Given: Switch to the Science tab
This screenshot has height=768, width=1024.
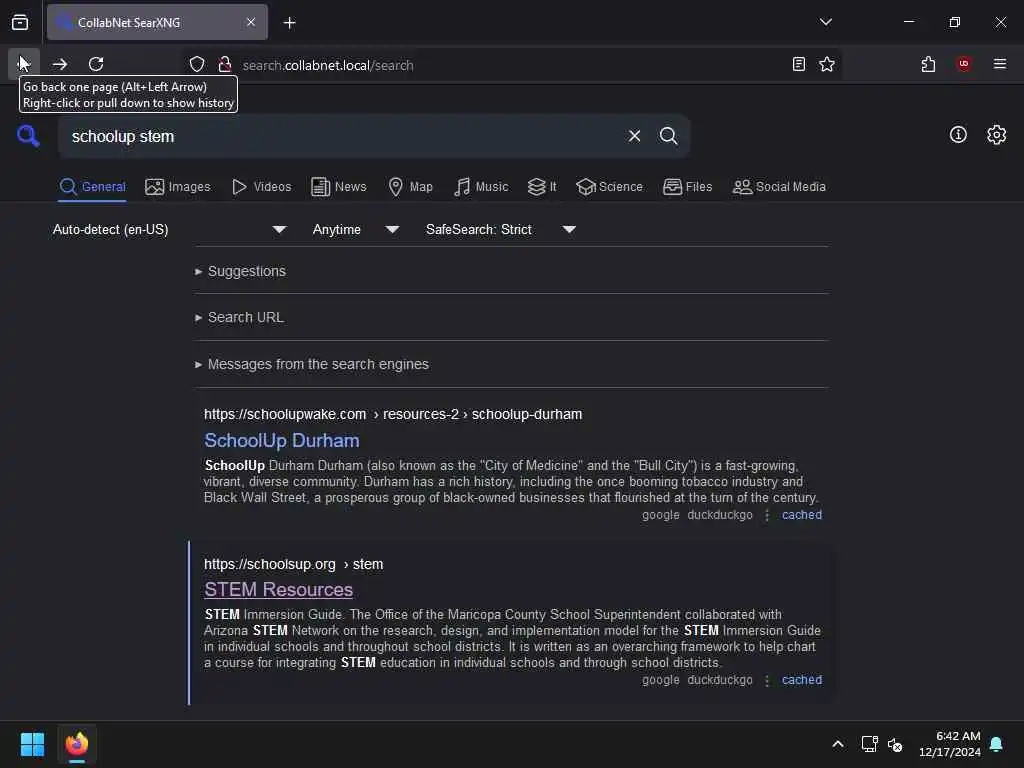Looking at the screenshot, I should (x=609, y=187).
